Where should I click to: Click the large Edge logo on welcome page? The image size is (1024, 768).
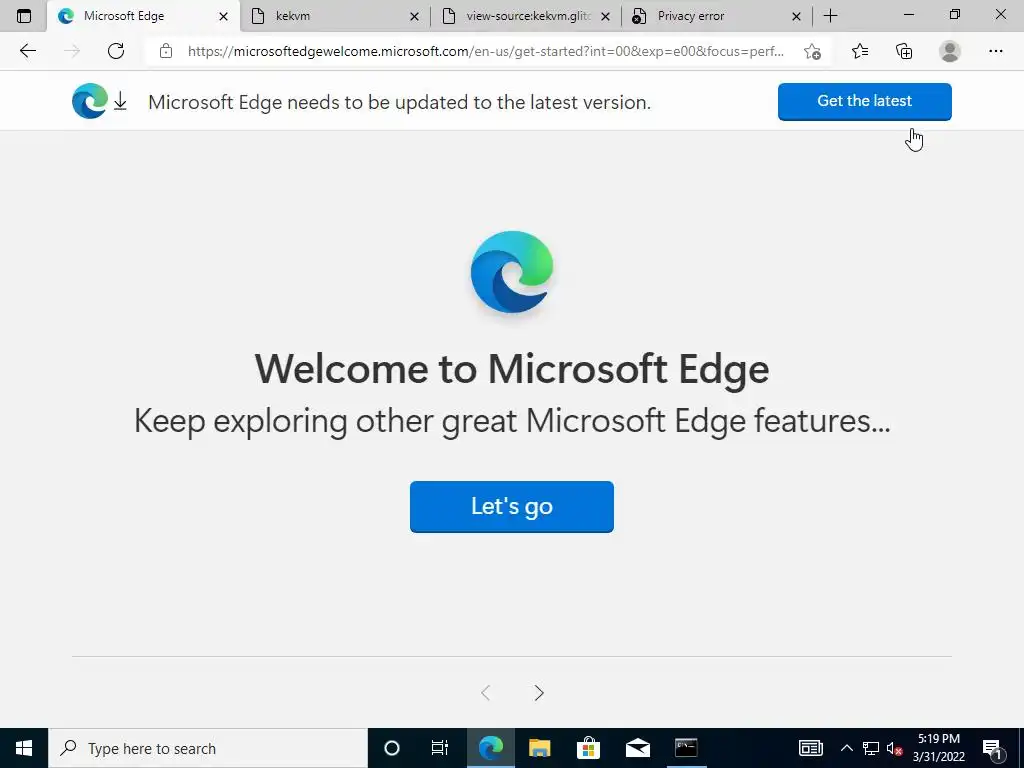point(512,272)
